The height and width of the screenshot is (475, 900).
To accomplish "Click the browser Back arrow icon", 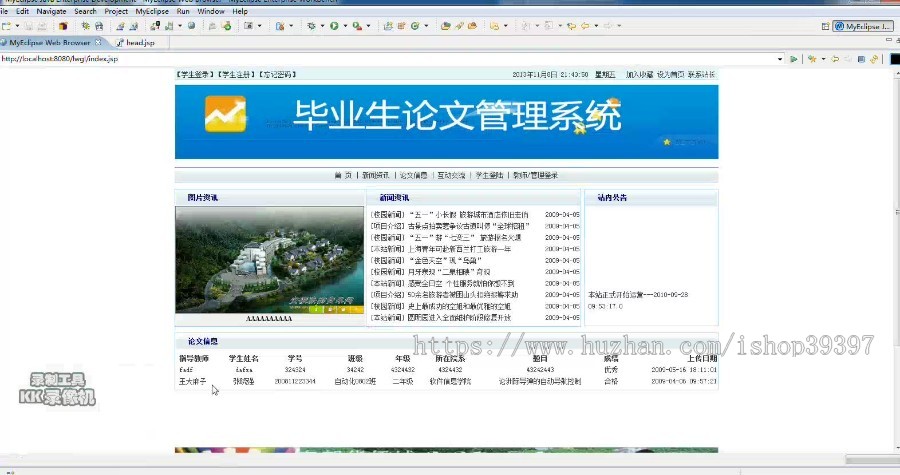I will [x=835, y=59].
